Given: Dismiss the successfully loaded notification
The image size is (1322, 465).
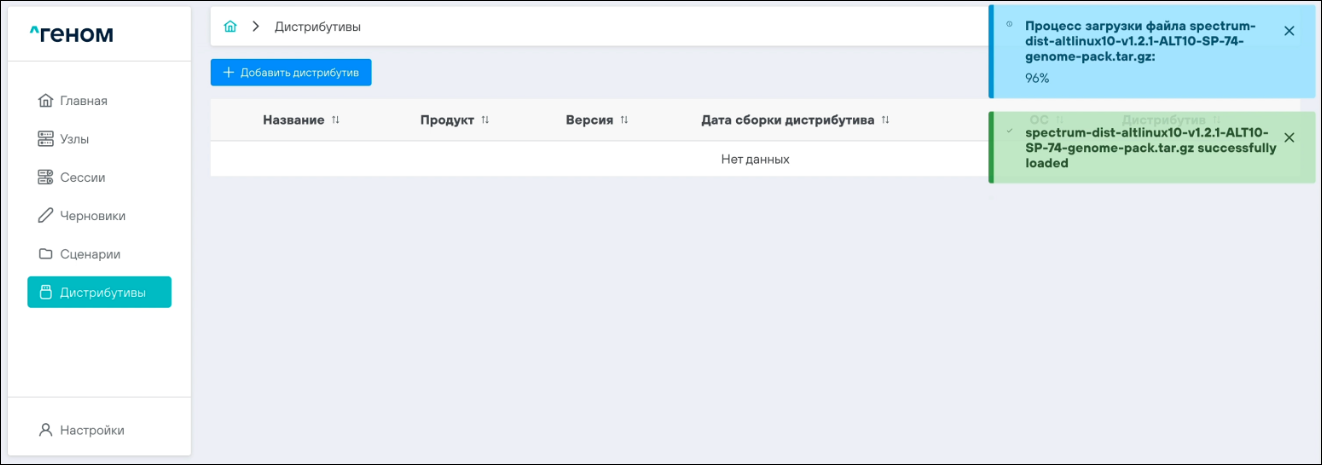Looking at the screenshot, I should tap(1289, 138).
